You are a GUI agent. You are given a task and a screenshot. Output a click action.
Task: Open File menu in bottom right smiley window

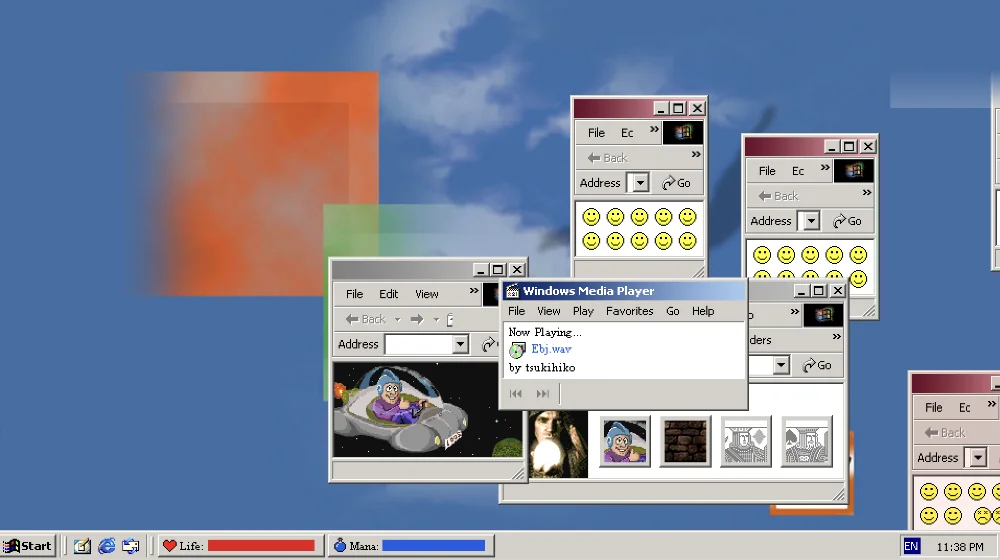pos(934,407)
